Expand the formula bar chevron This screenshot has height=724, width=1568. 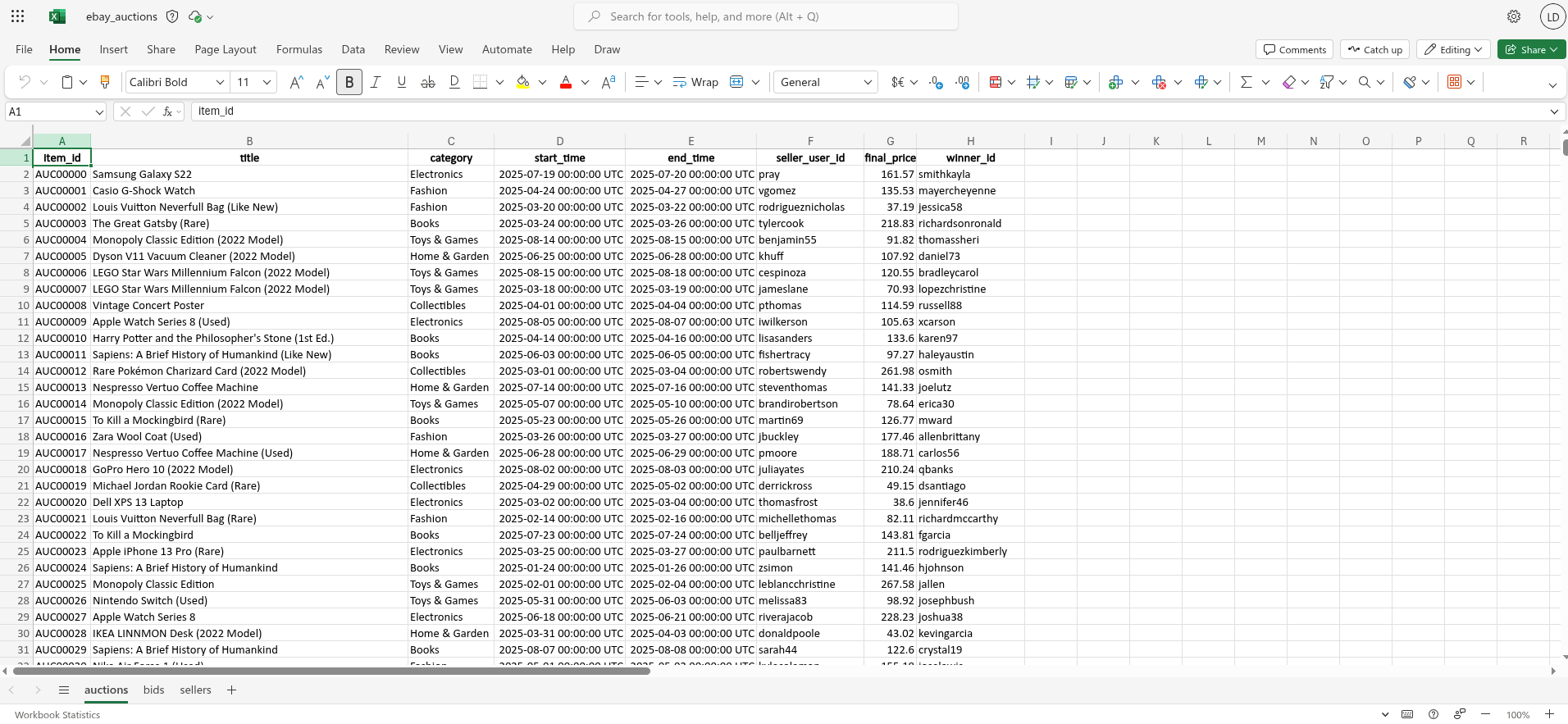click(x=1554, y=112)
